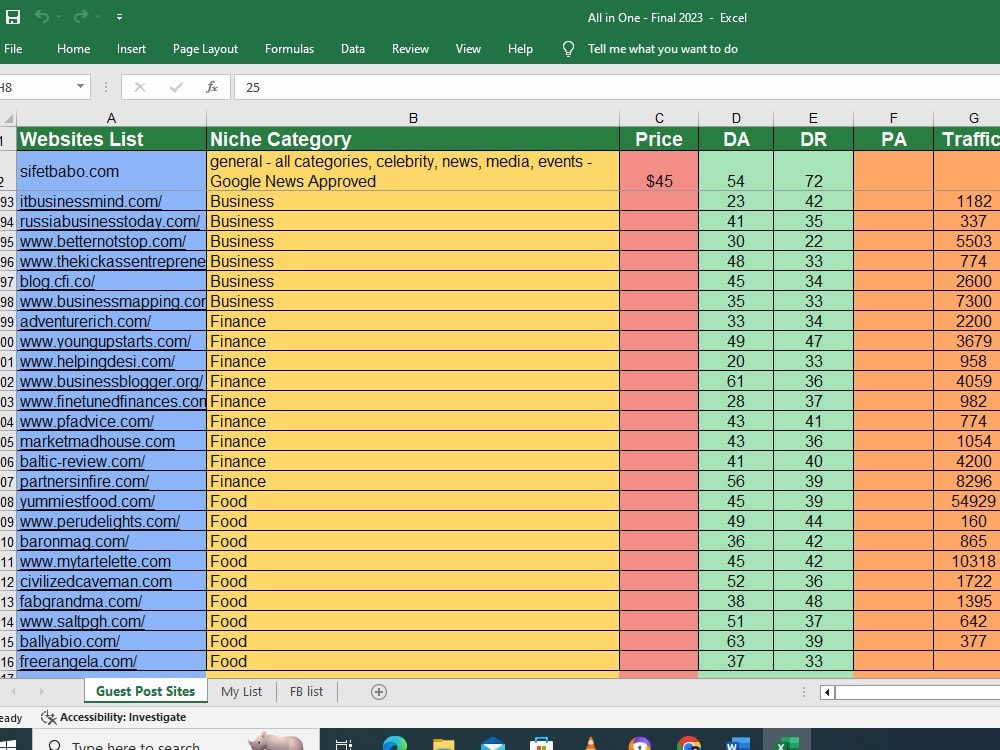Select the Guest Post Sites sheet tab
1000x750 pixels.
point(145,691)
